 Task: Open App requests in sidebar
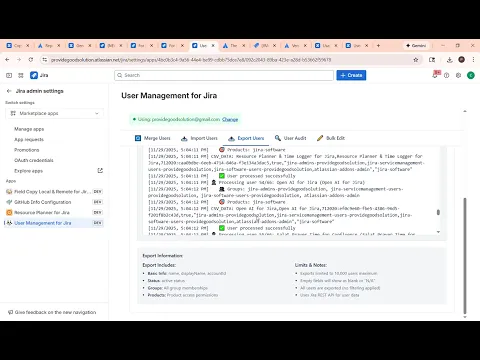[29, 139]
